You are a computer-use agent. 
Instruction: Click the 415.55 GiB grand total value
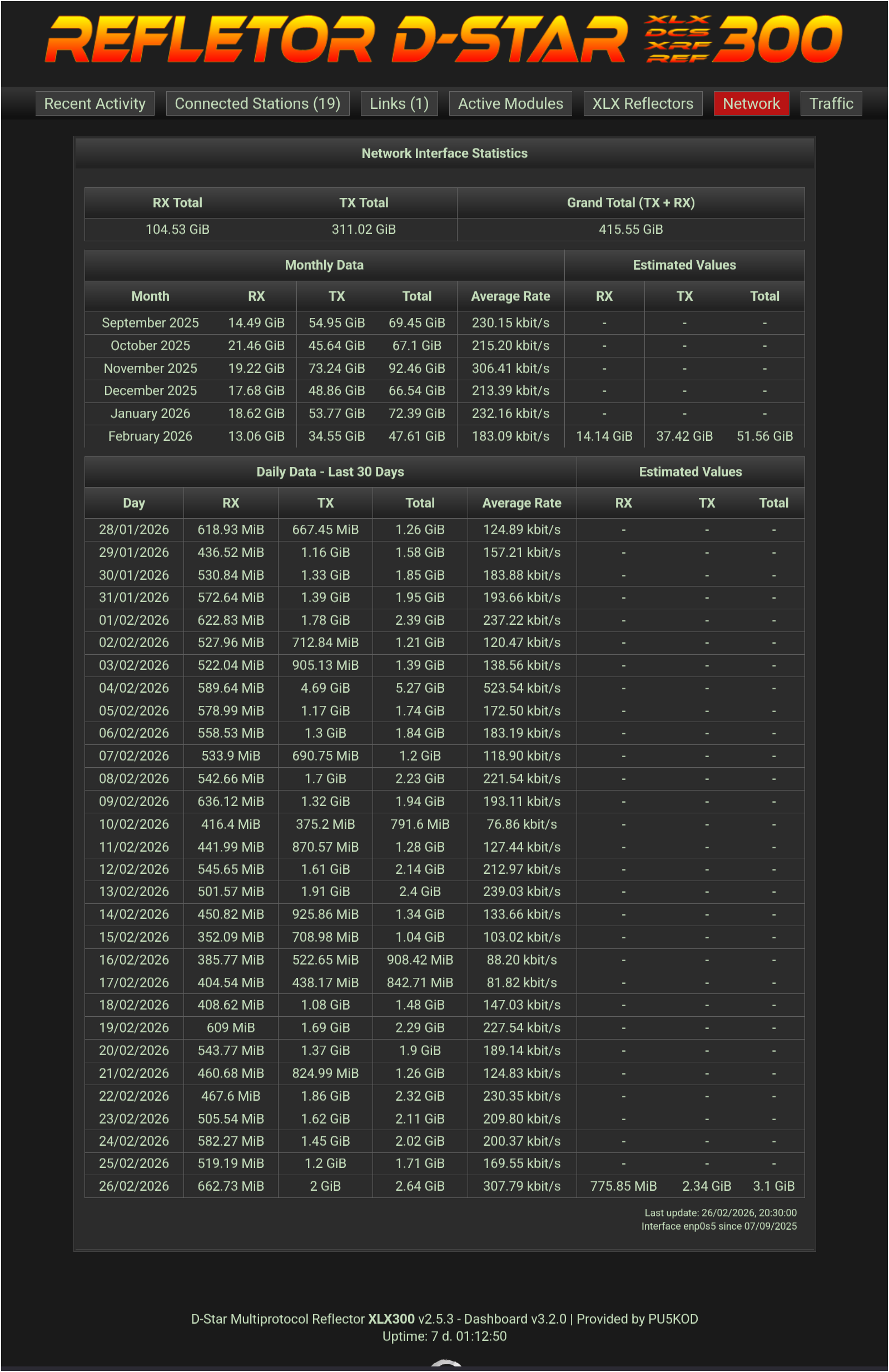click(630, 230)
